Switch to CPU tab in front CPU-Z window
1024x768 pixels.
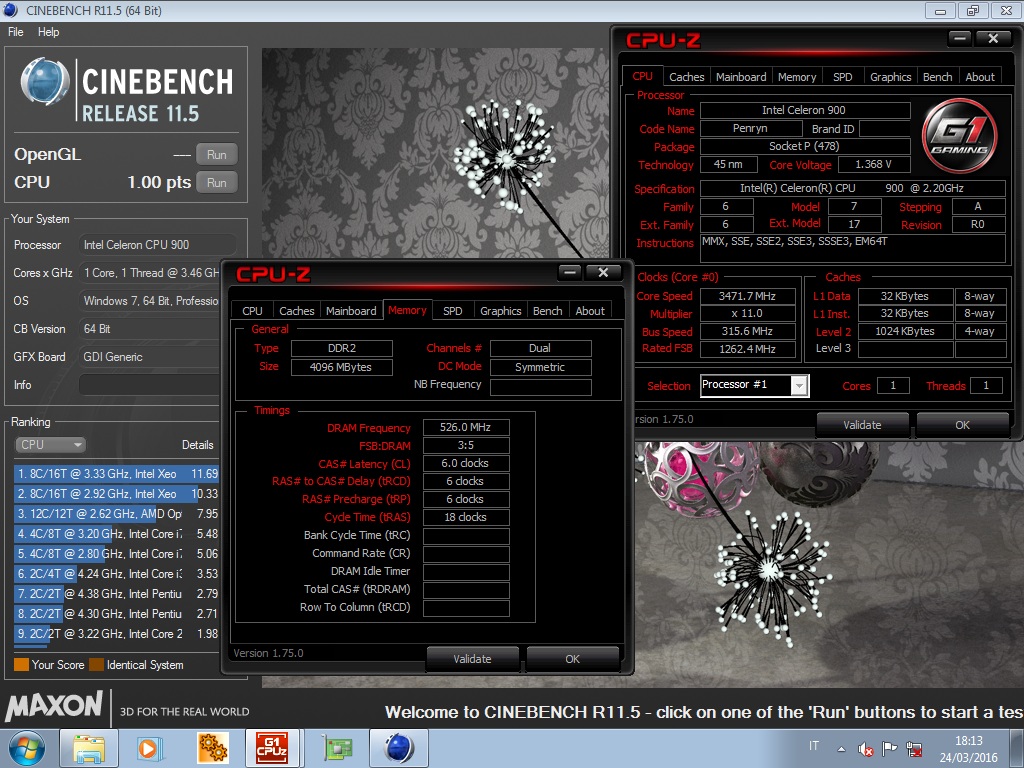tap(252, 311)
